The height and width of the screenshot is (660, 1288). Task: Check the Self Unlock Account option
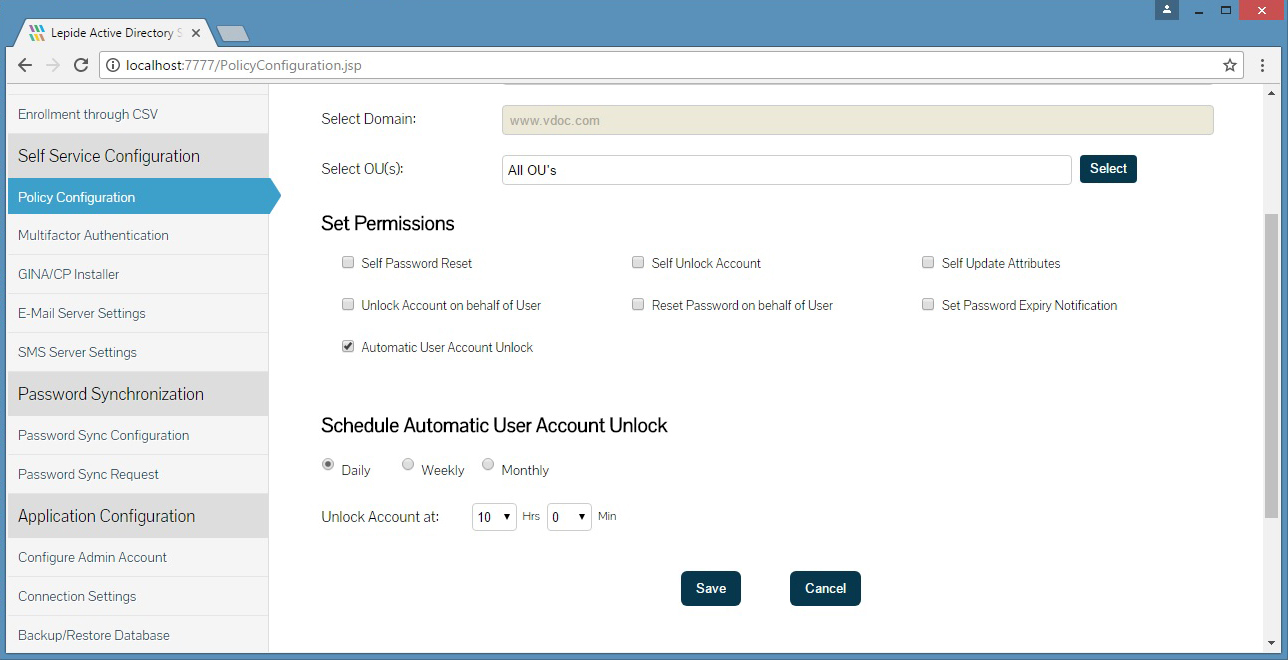(x=638, y=263)
